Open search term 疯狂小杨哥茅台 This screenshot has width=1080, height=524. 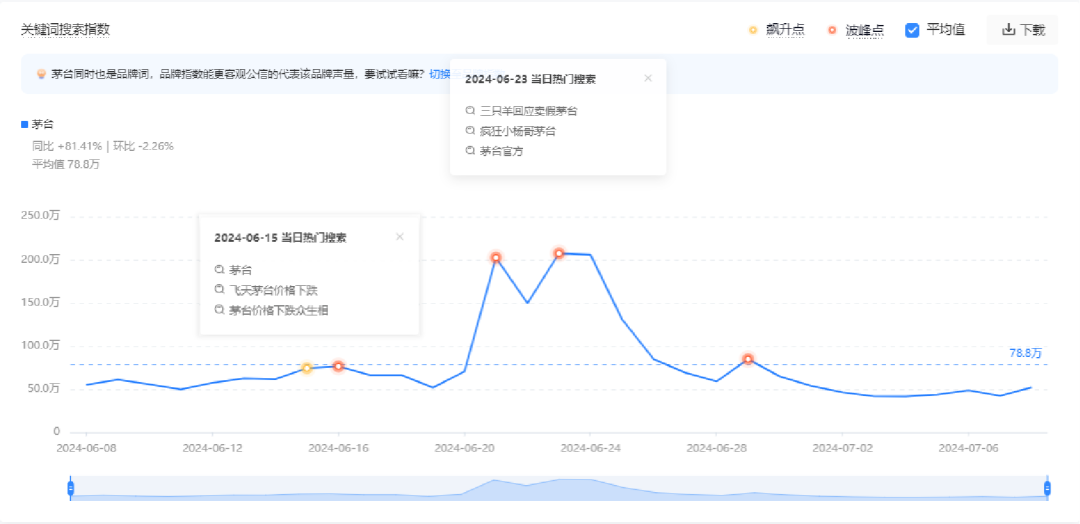point(517,131)
